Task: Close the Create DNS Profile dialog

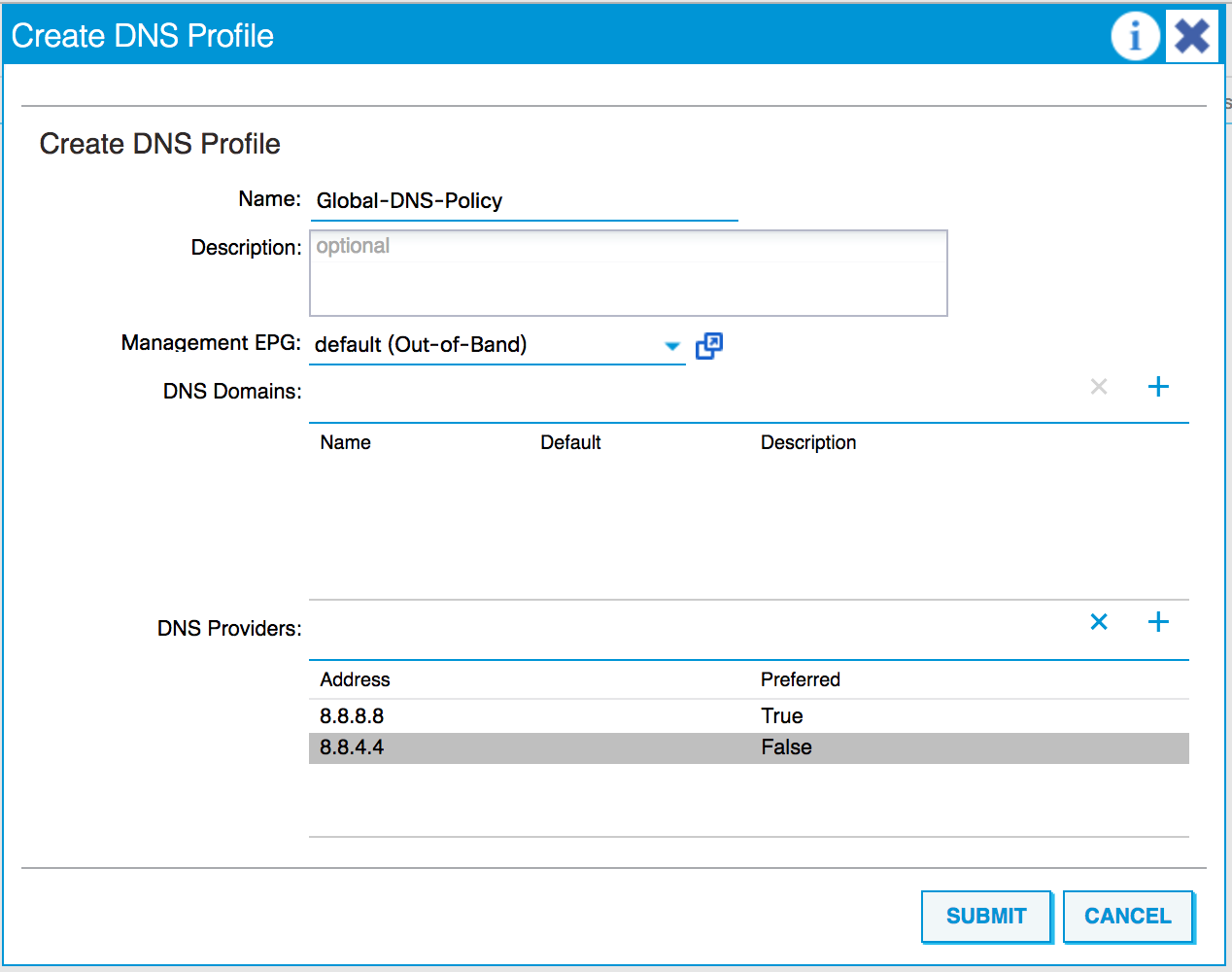Action: (1192, 37)
